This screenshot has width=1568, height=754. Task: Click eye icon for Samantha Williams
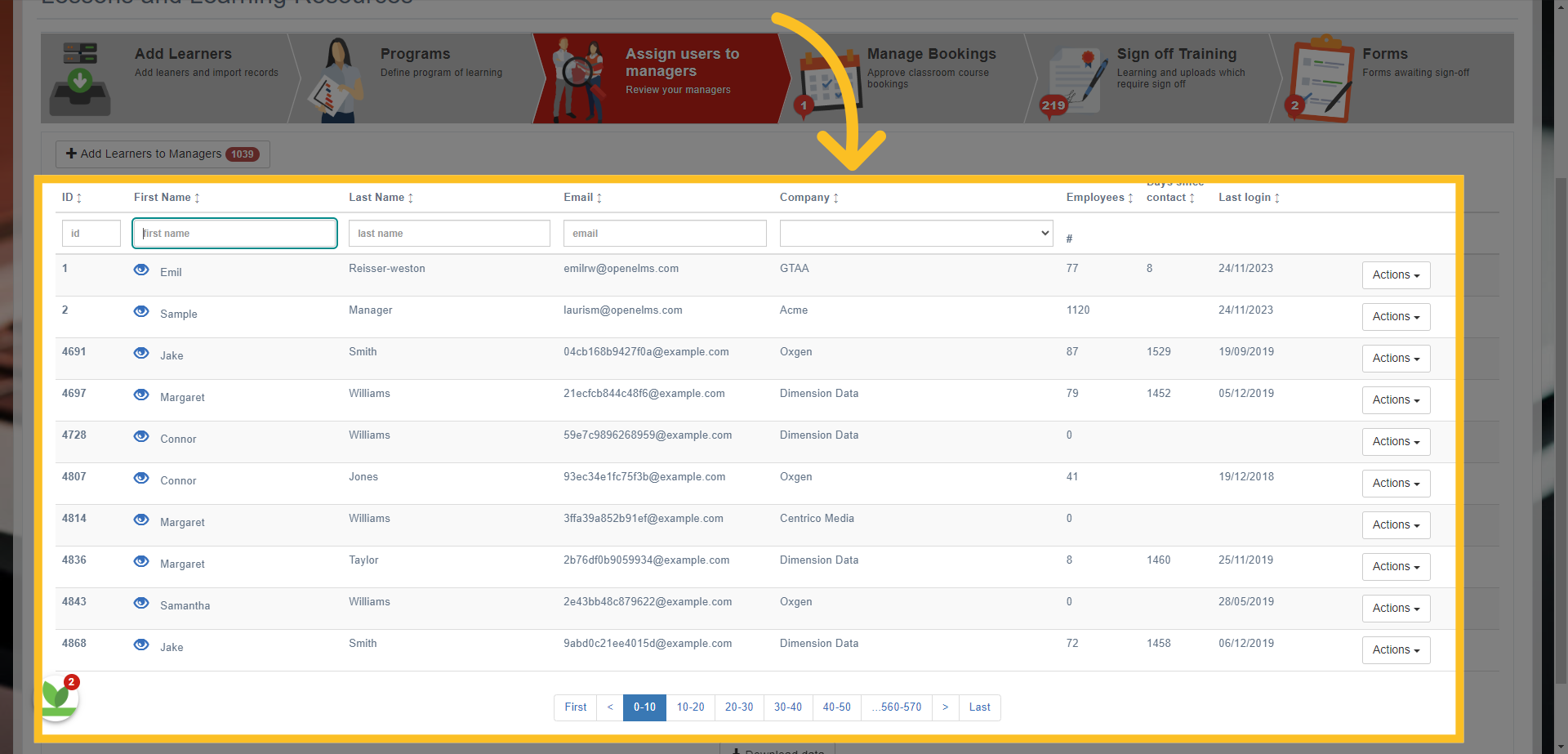click(x=141, y=603)
